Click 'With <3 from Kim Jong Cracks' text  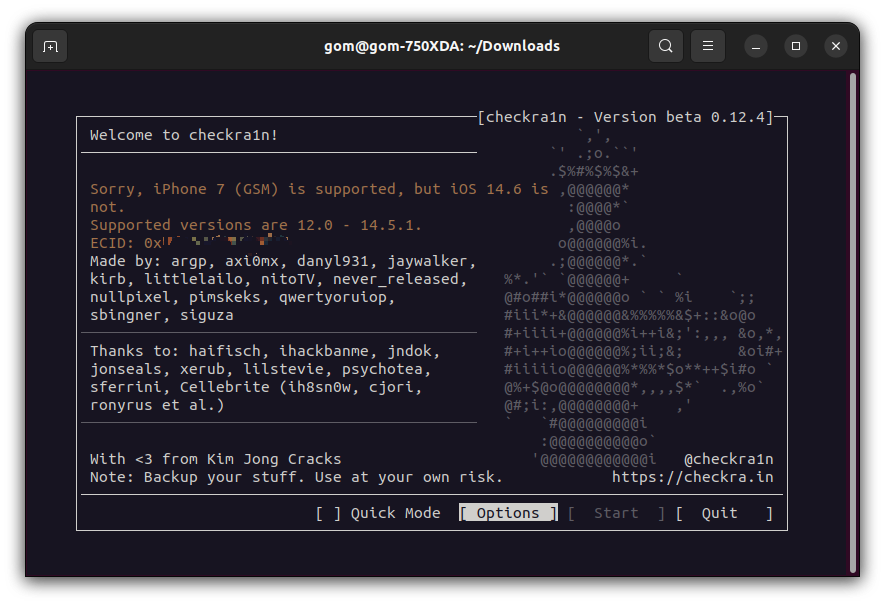[216, 459]
